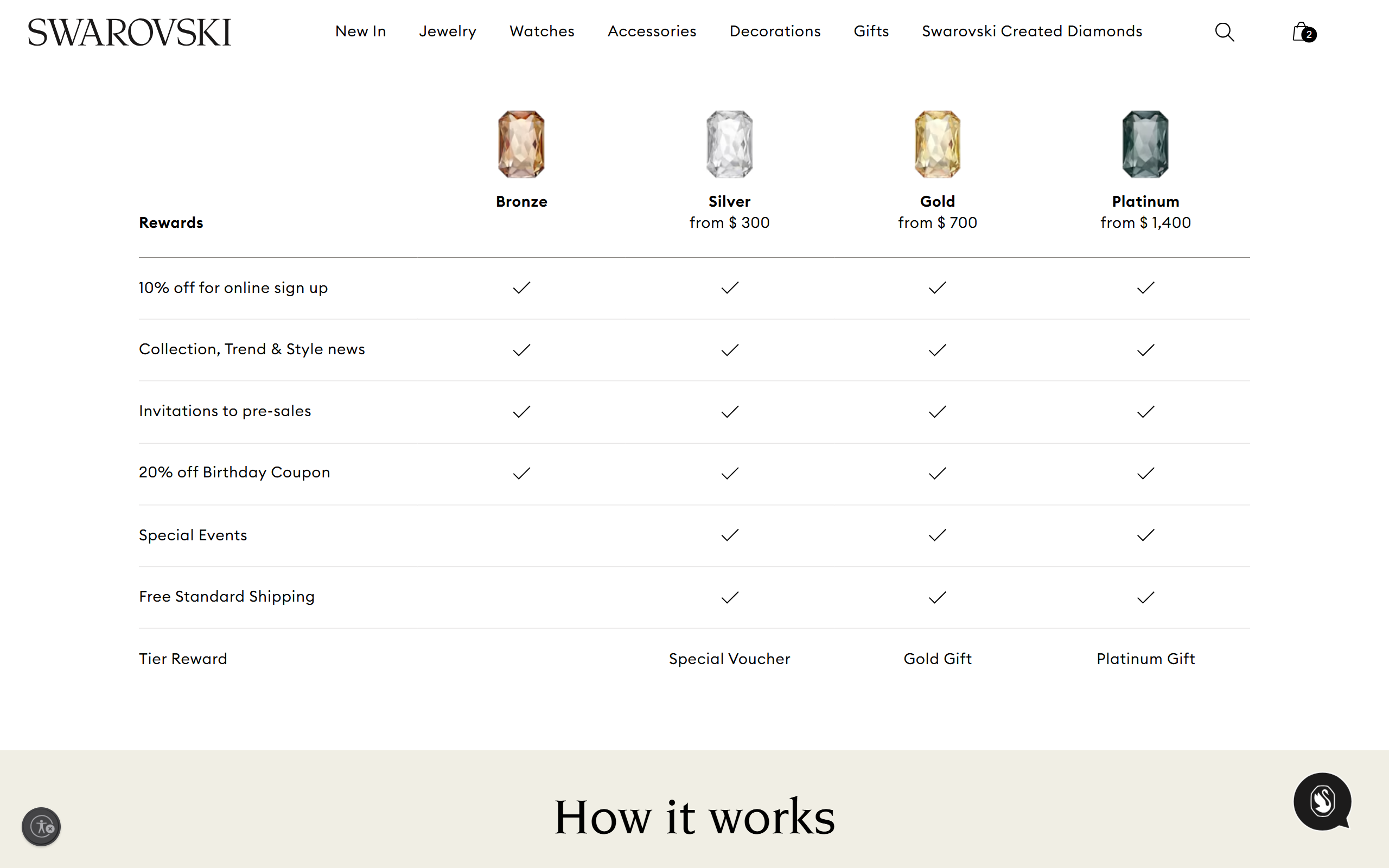Open the Gifts menu

click(871, 31)
